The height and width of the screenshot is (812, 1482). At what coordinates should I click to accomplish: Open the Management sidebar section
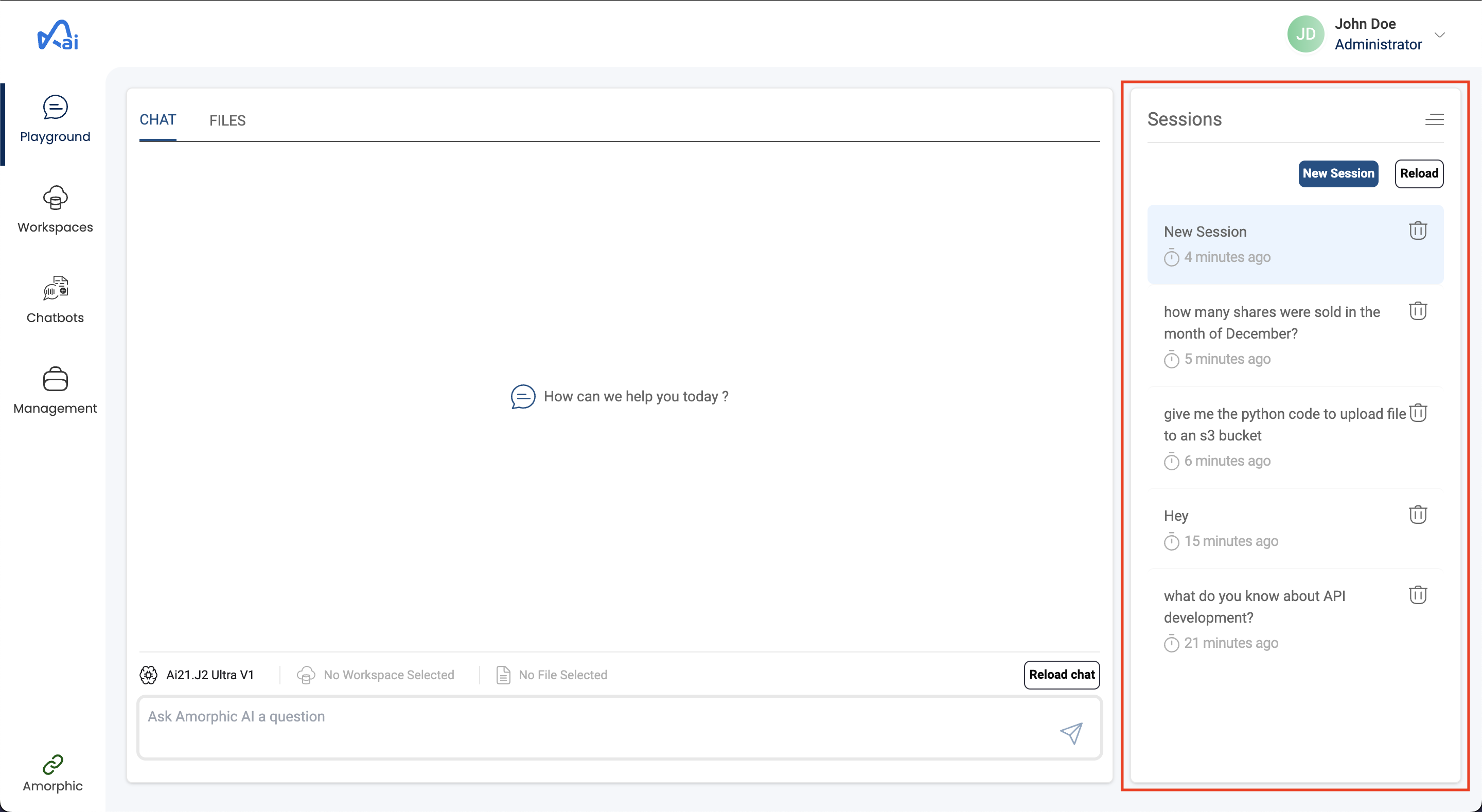(55, 390)
